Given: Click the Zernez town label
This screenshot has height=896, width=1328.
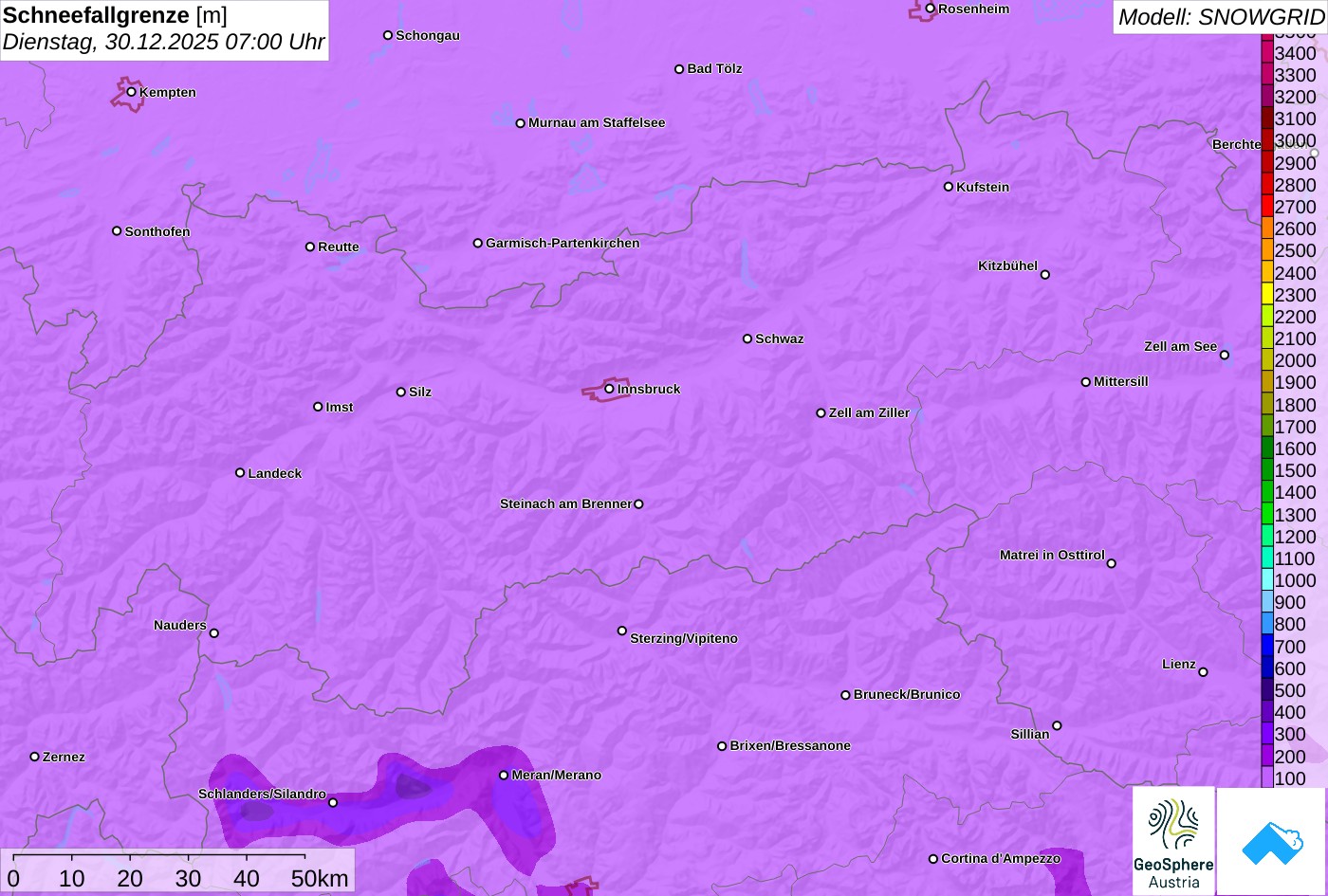Looking at the screenshot, I should click(64, 757).
